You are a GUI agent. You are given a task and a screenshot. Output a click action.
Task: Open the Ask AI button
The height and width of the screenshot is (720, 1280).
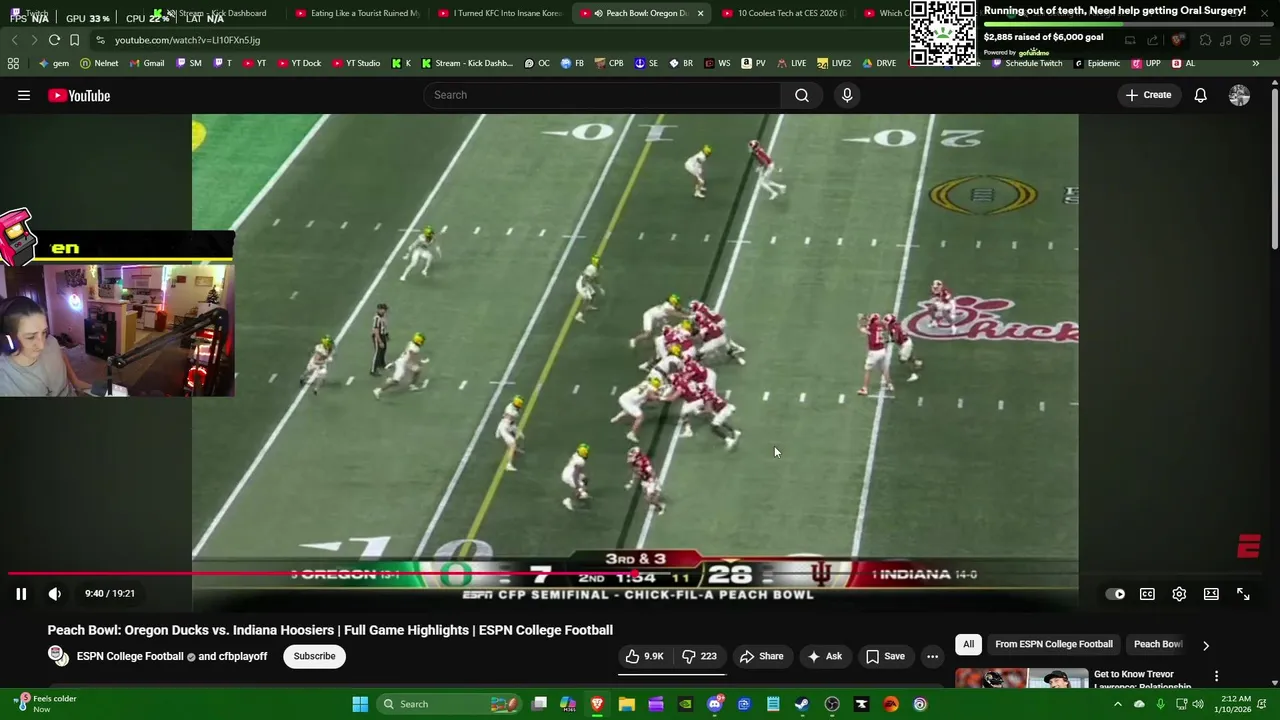click(x=825, y=656)
